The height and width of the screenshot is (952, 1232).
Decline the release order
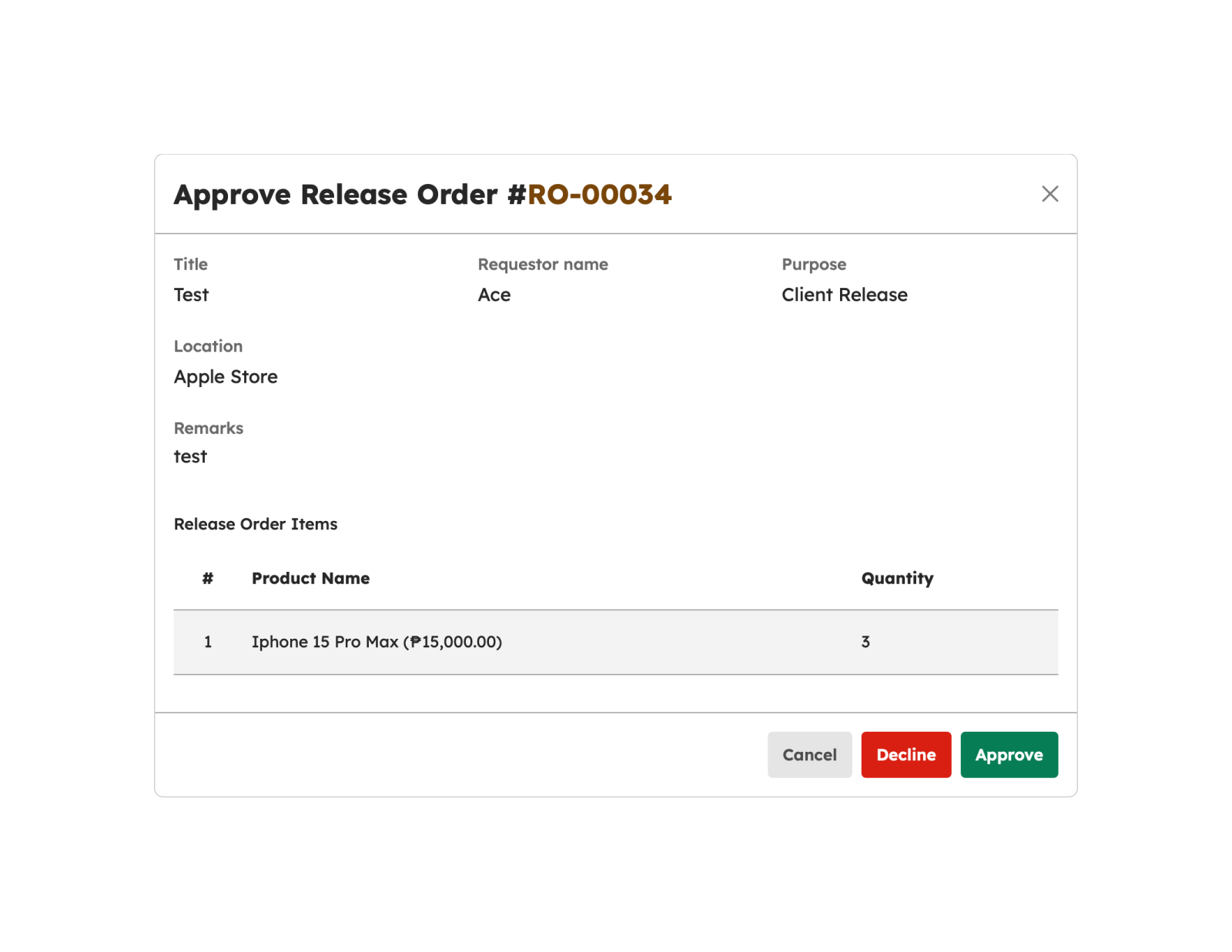(906, 754)
